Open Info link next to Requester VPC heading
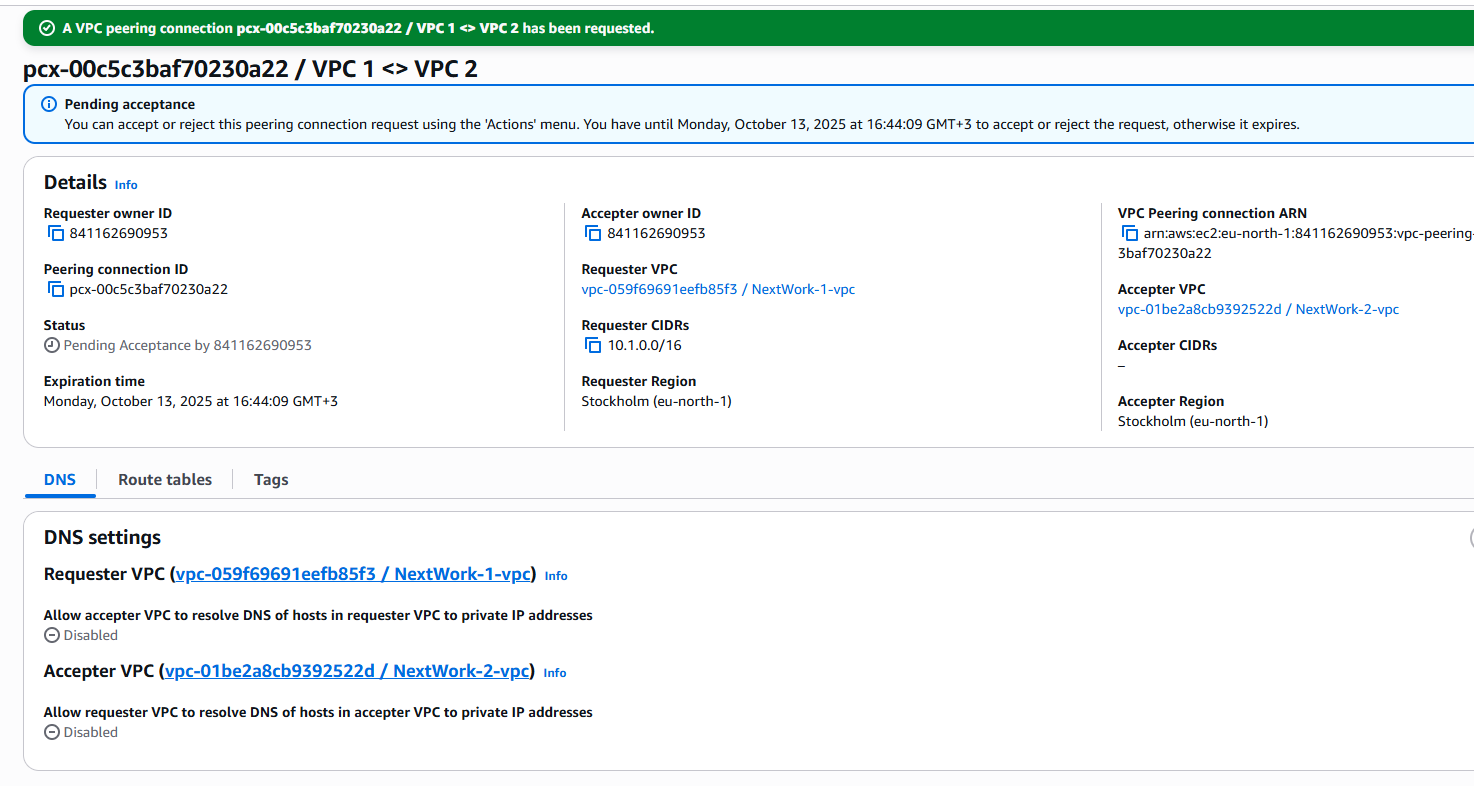This screenshot has height=786, width=1474. click(x=556, y=576)
